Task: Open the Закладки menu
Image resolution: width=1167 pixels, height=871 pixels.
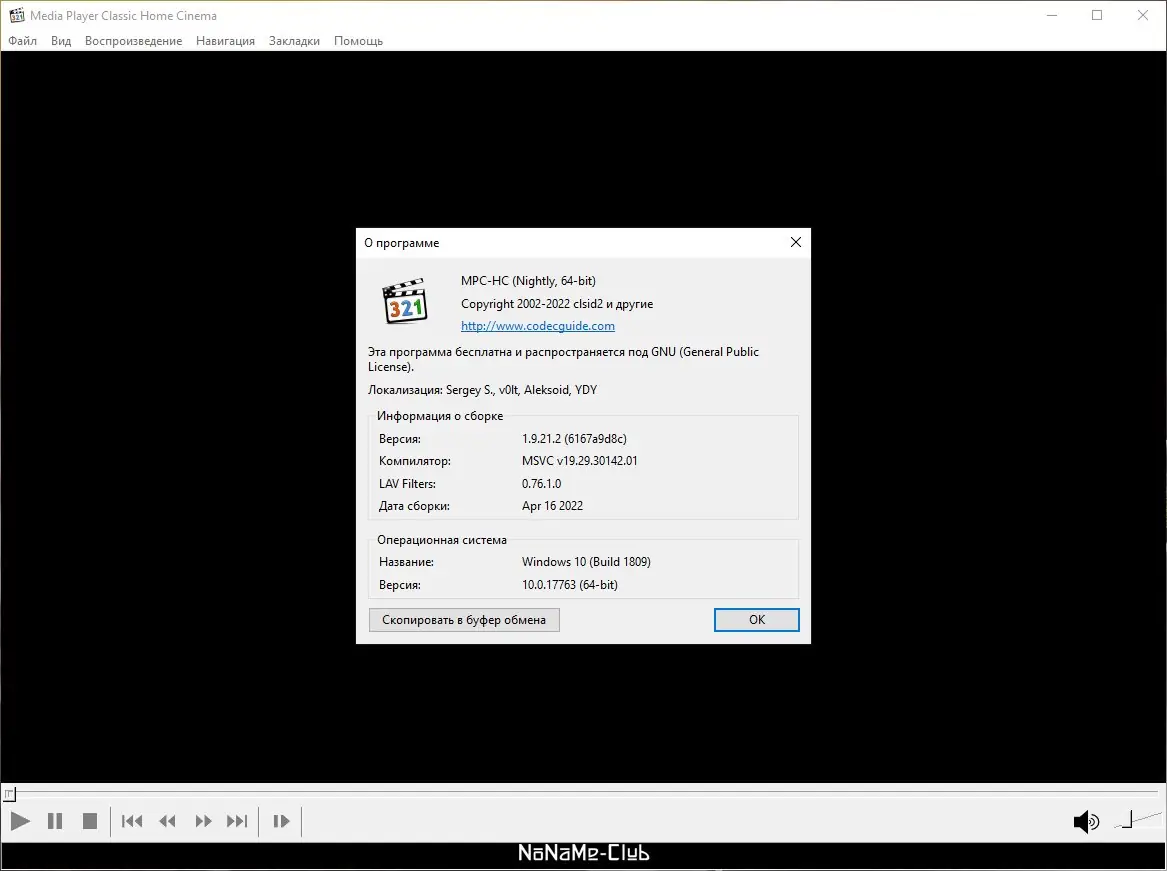Action: 294,41
